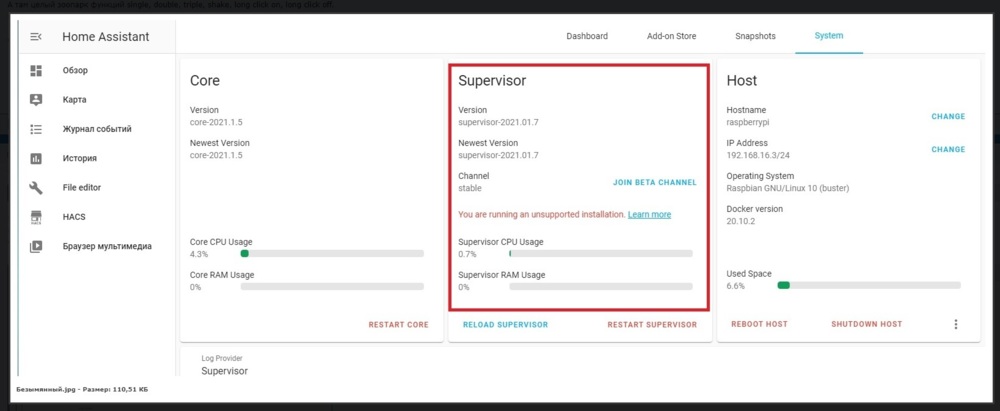Click the Supervisor card heading
1000x411 pixels.
click(x=492, y=81)
